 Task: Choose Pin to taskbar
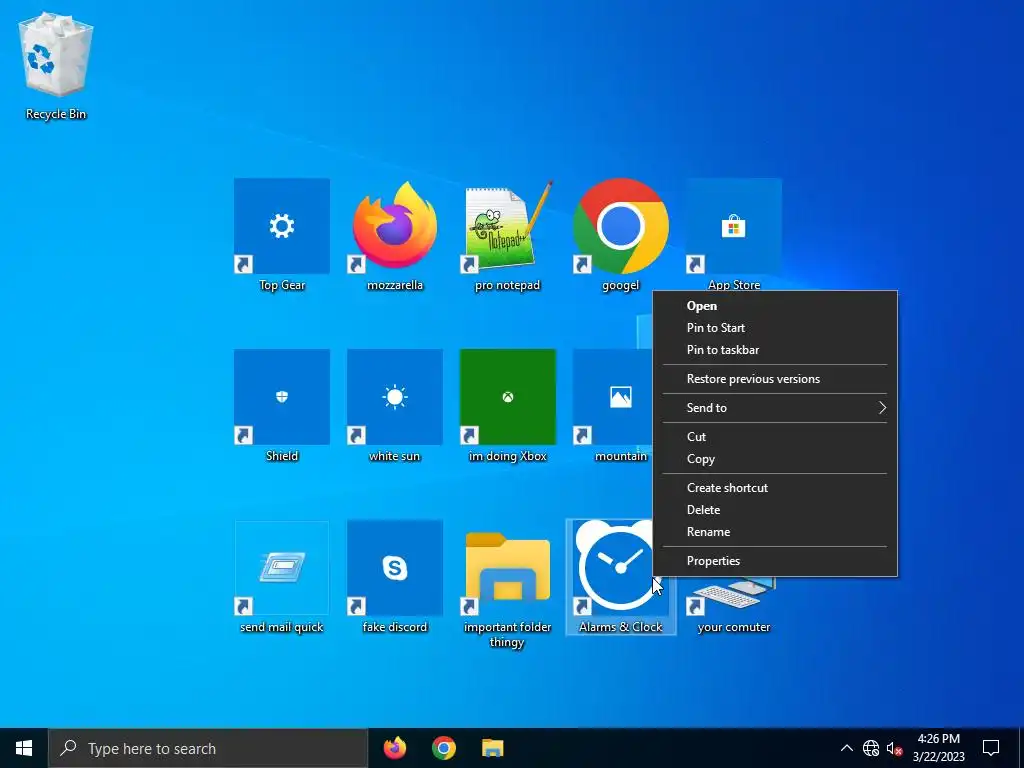coord(775,350)
